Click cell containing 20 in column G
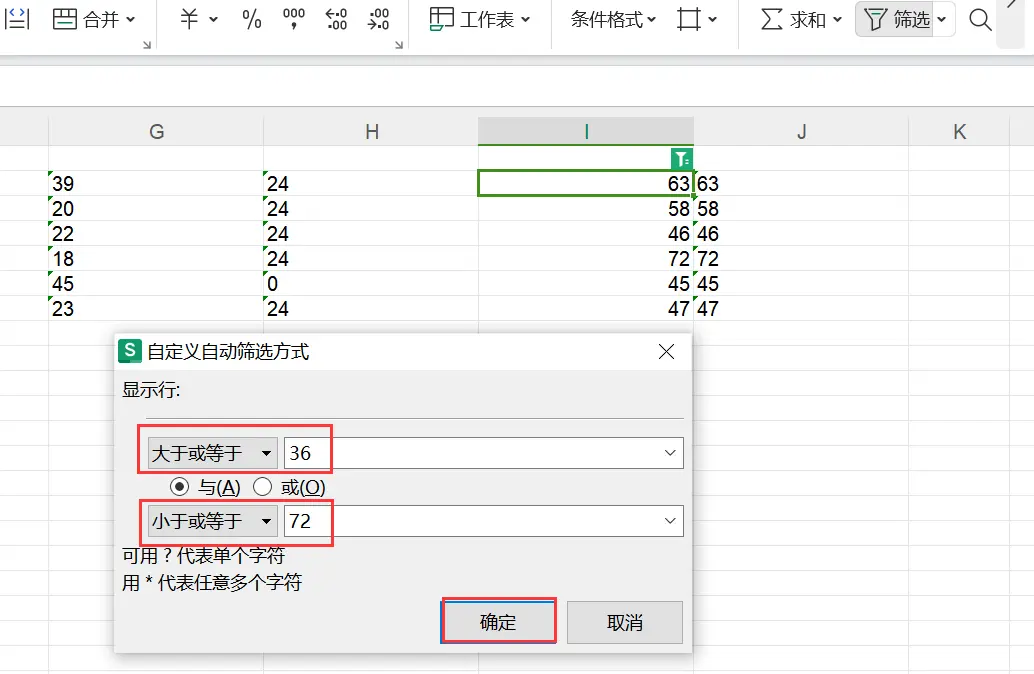The height and width of the screenshot is (674, 1034). click(156, 208)
